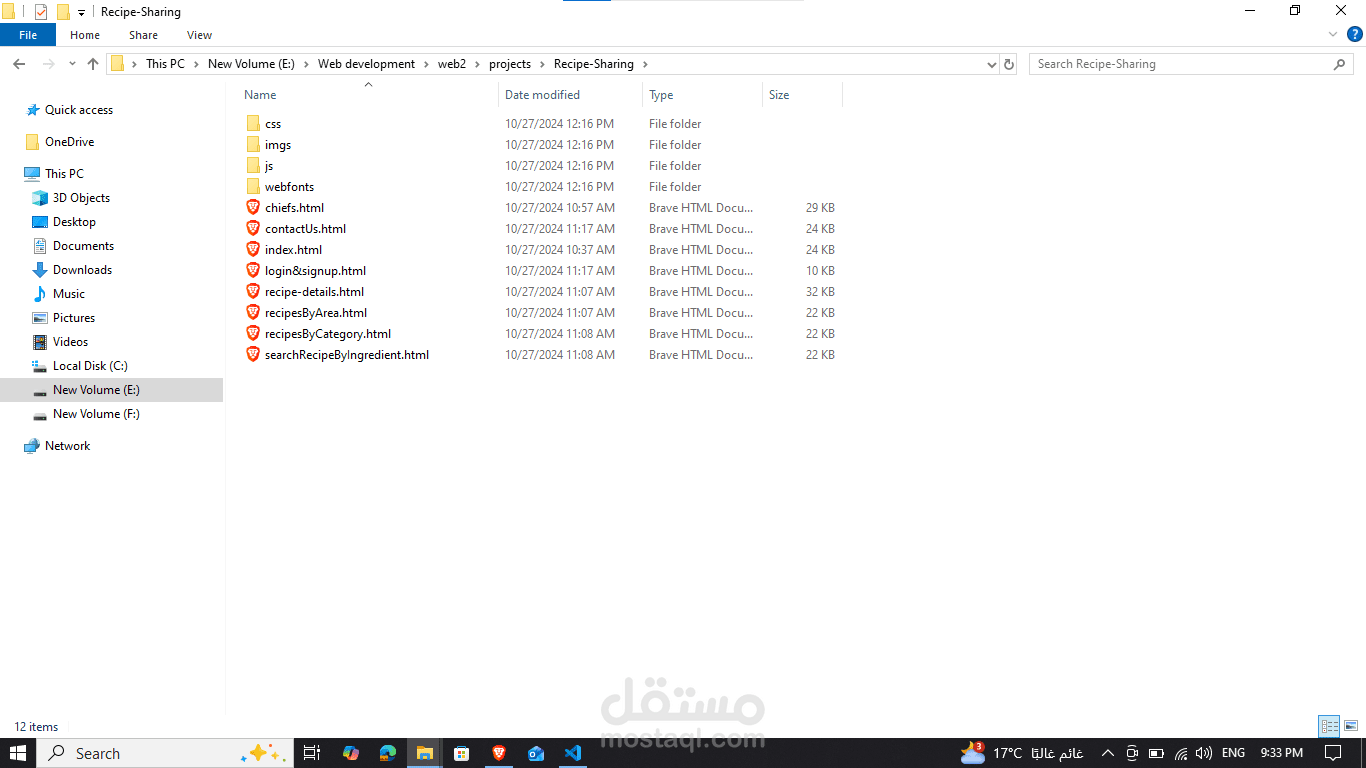Launch Visual Studio Code from the taskbar

(x=572, y=753)
